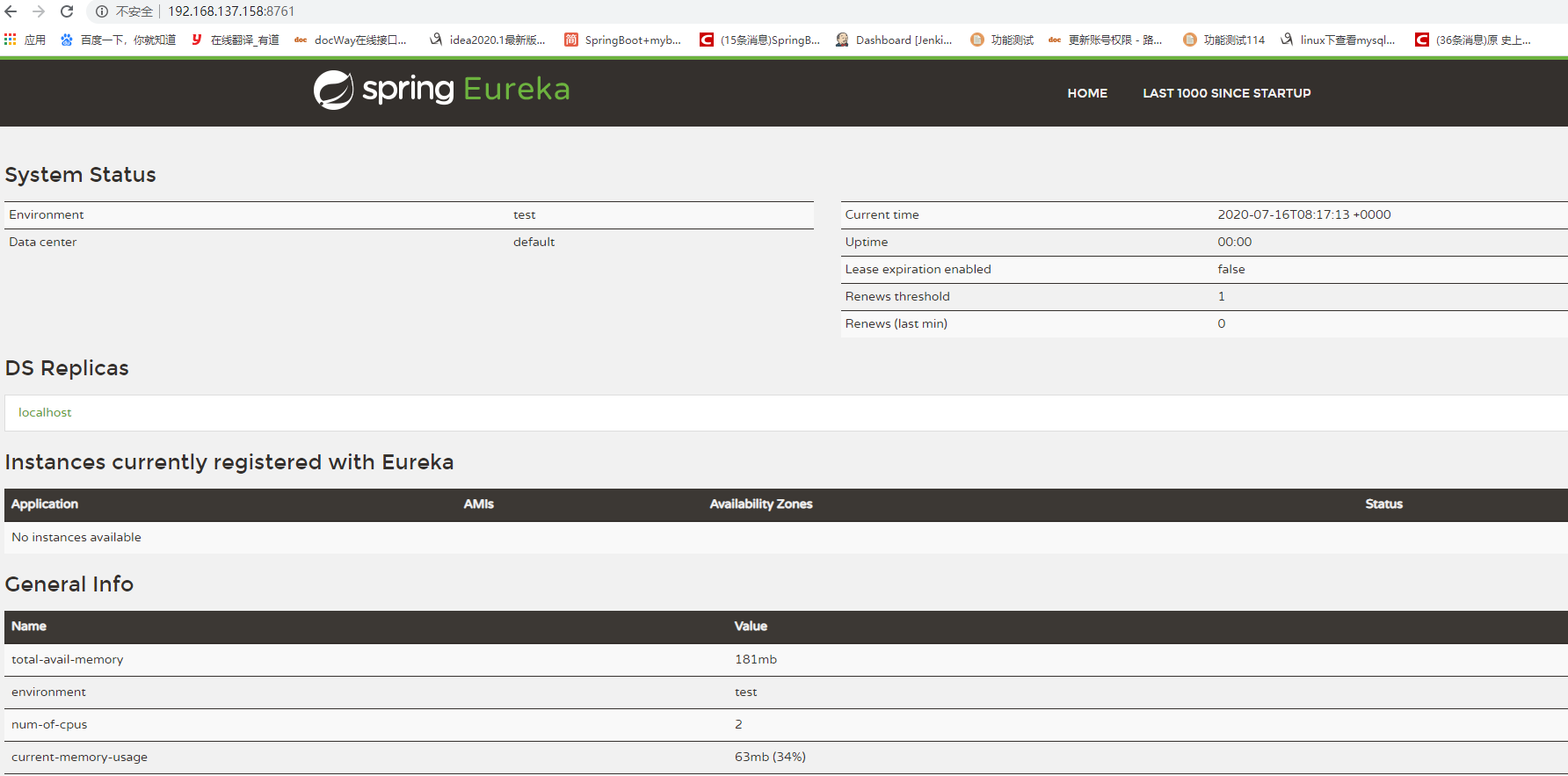The image size is (1568, 776).
Task: Click the Spring leaf logo
Action: [334, 90]
